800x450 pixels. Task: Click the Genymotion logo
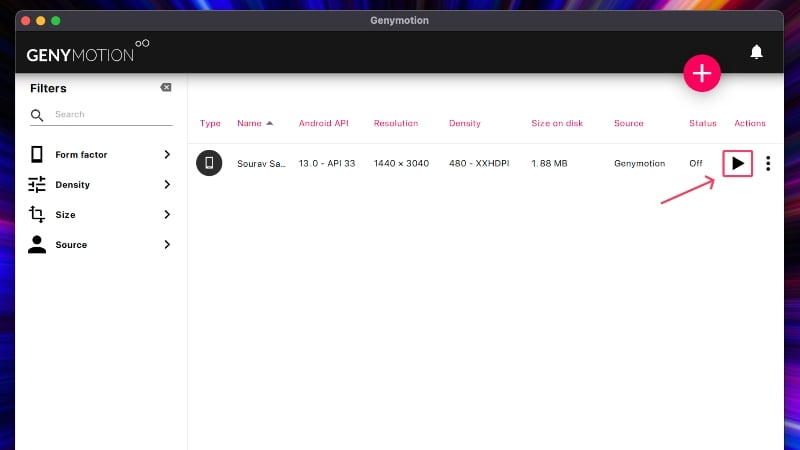(x=88, y=51)
